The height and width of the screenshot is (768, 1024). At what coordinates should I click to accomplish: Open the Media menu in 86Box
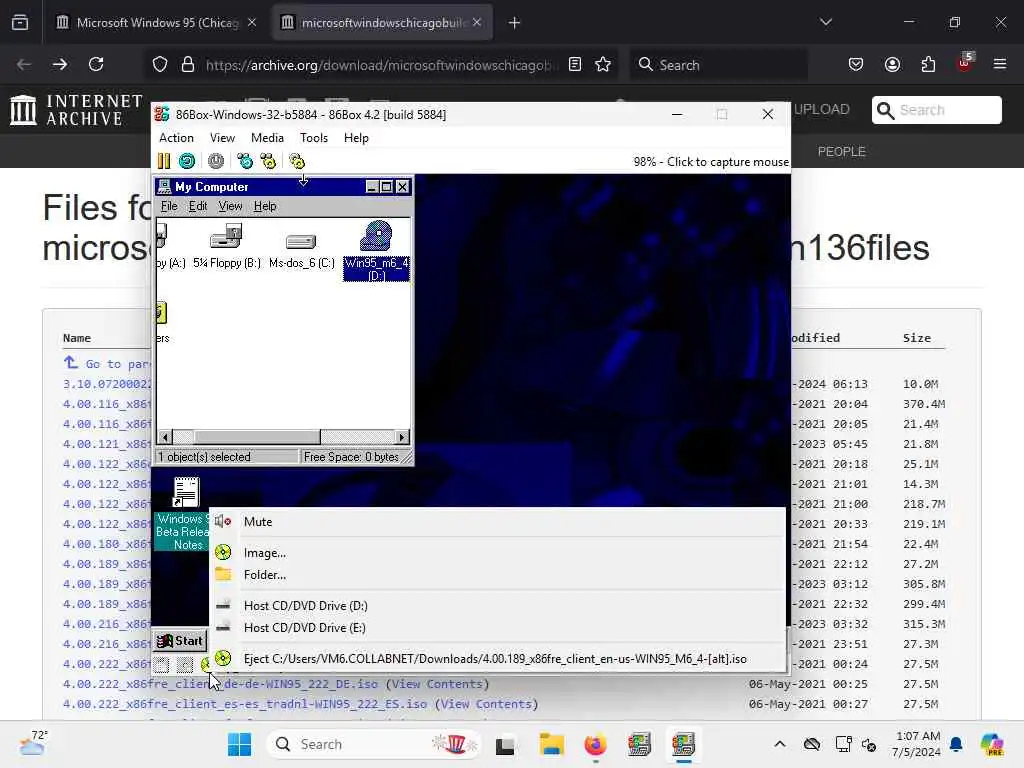click(x=267, y=138)
